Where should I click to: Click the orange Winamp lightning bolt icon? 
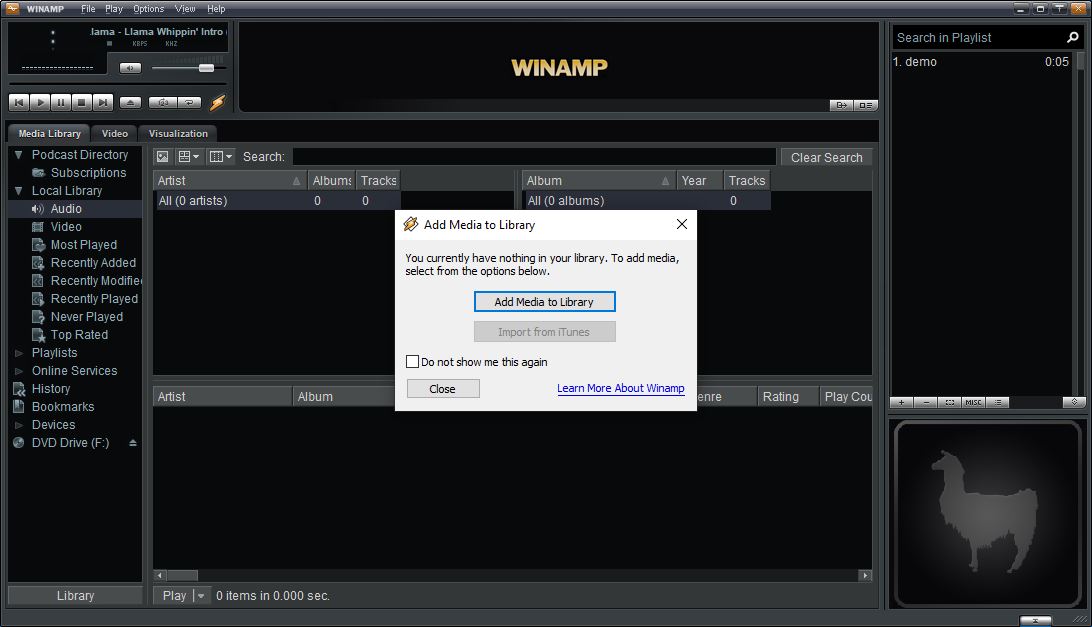[217, 102]
